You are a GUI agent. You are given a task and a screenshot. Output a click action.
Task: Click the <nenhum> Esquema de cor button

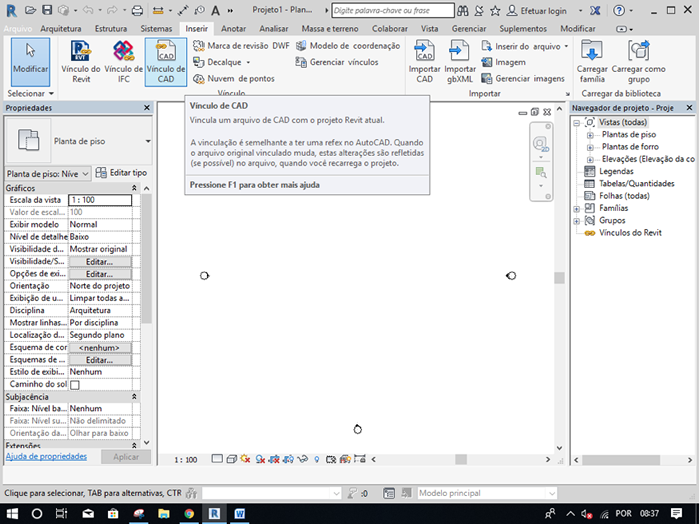[100, 347]
